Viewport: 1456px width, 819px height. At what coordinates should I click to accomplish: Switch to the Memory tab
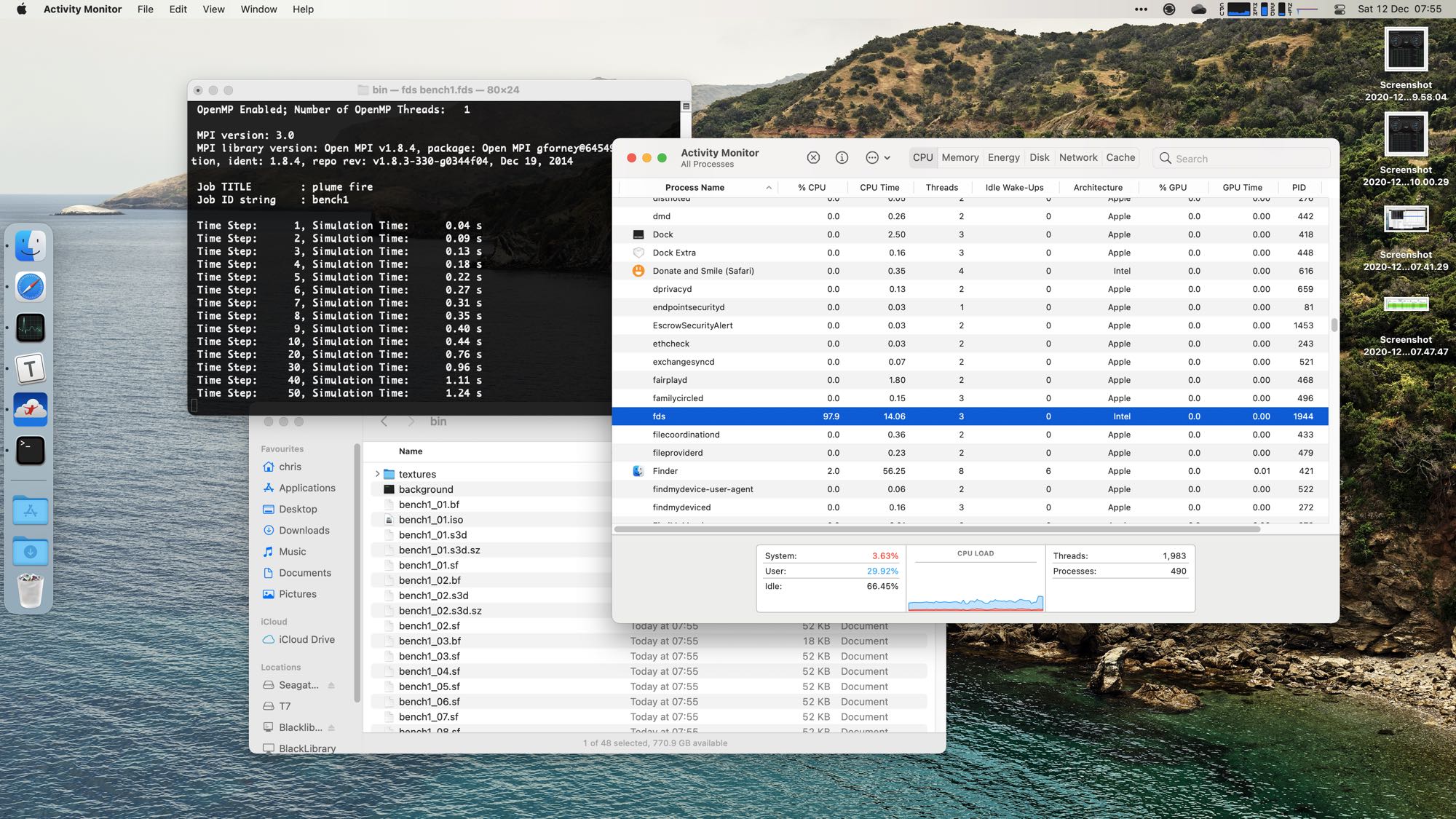(x=960, y=157)
